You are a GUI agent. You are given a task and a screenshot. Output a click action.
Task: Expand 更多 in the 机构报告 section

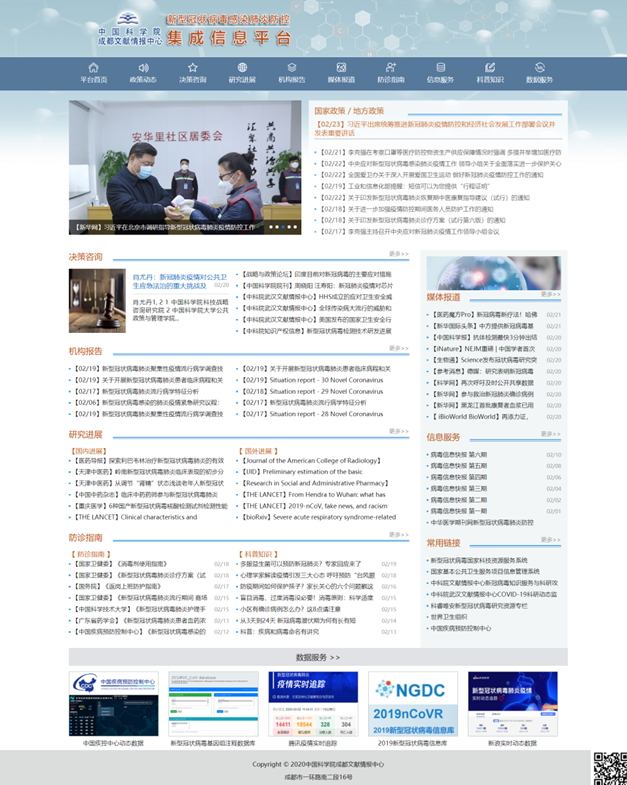[x=399, y=350]
